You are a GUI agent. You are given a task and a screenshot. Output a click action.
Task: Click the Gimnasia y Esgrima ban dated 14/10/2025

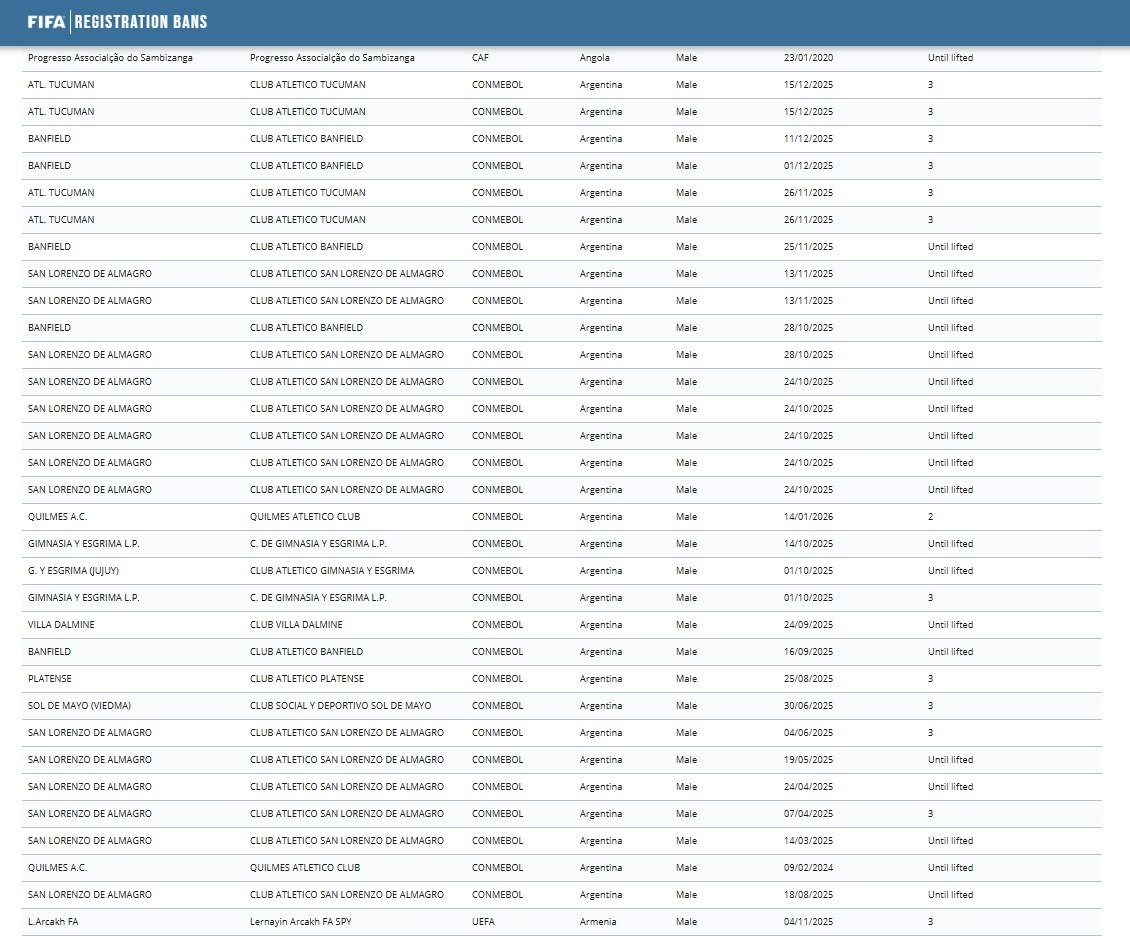click(x=808, y=544)
